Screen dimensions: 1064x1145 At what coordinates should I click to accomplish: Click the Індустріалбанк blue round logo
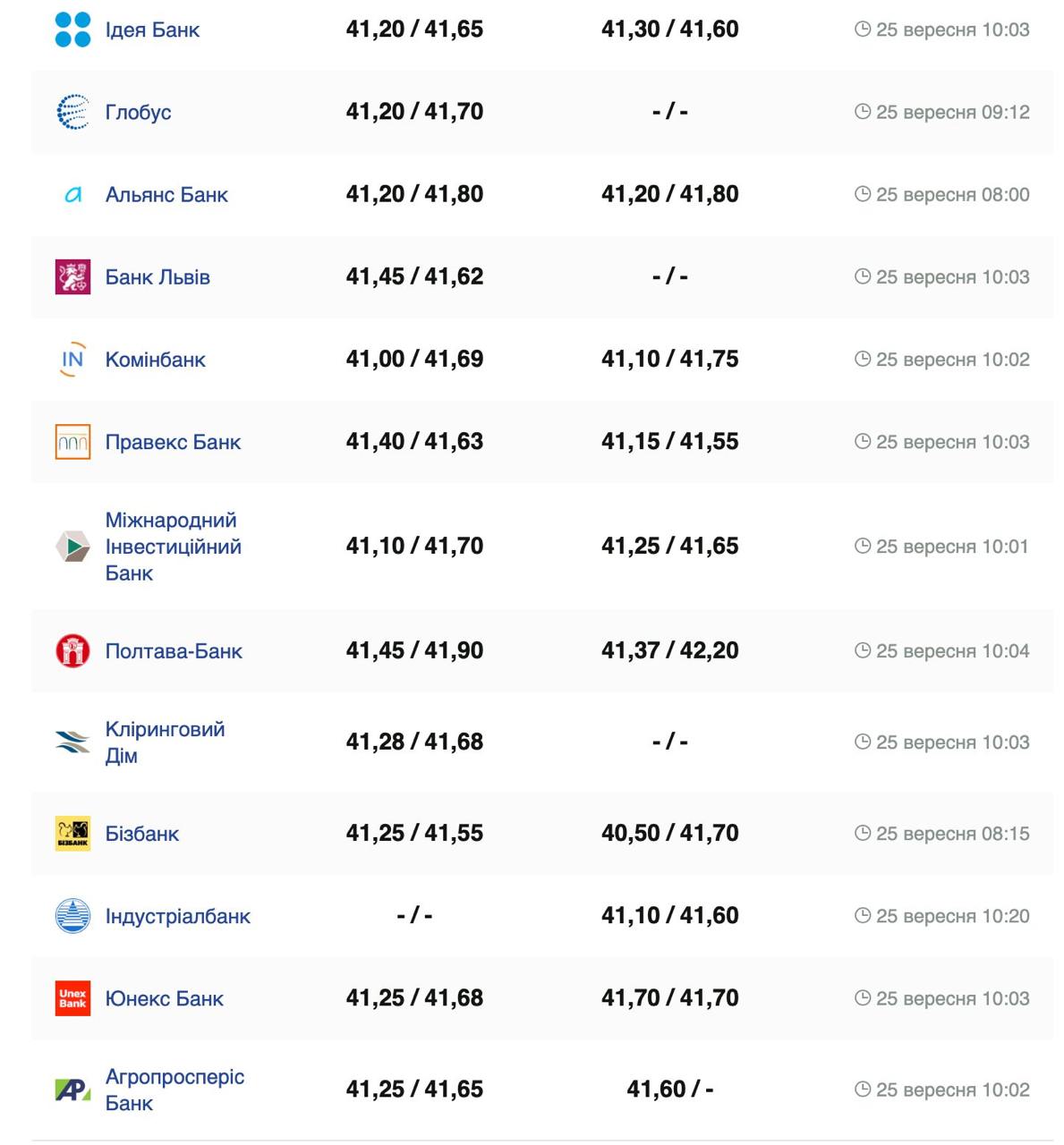pyautogui.click(x=72, y=916)
